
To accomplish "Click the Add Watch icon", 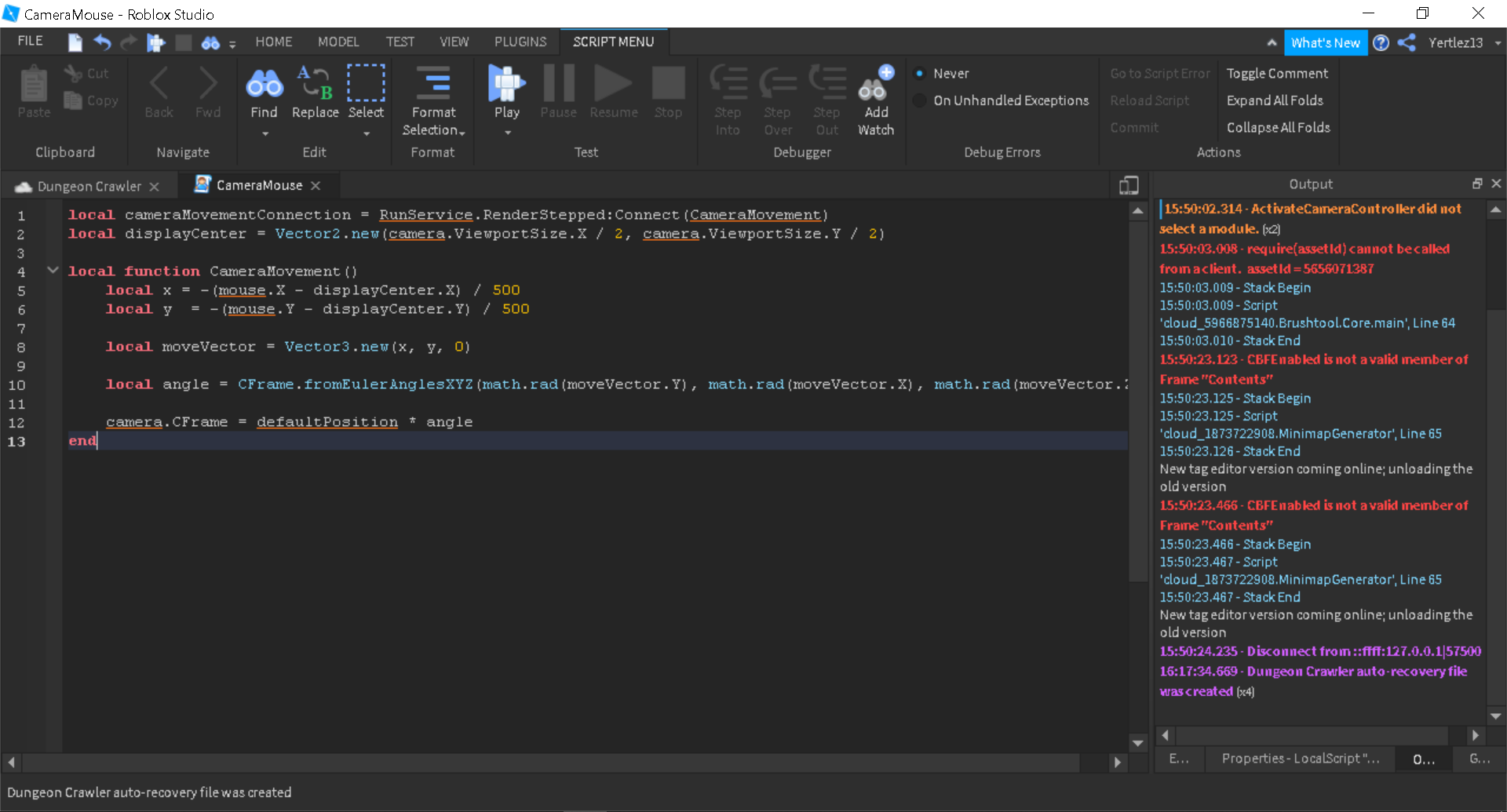I will 876,83.
